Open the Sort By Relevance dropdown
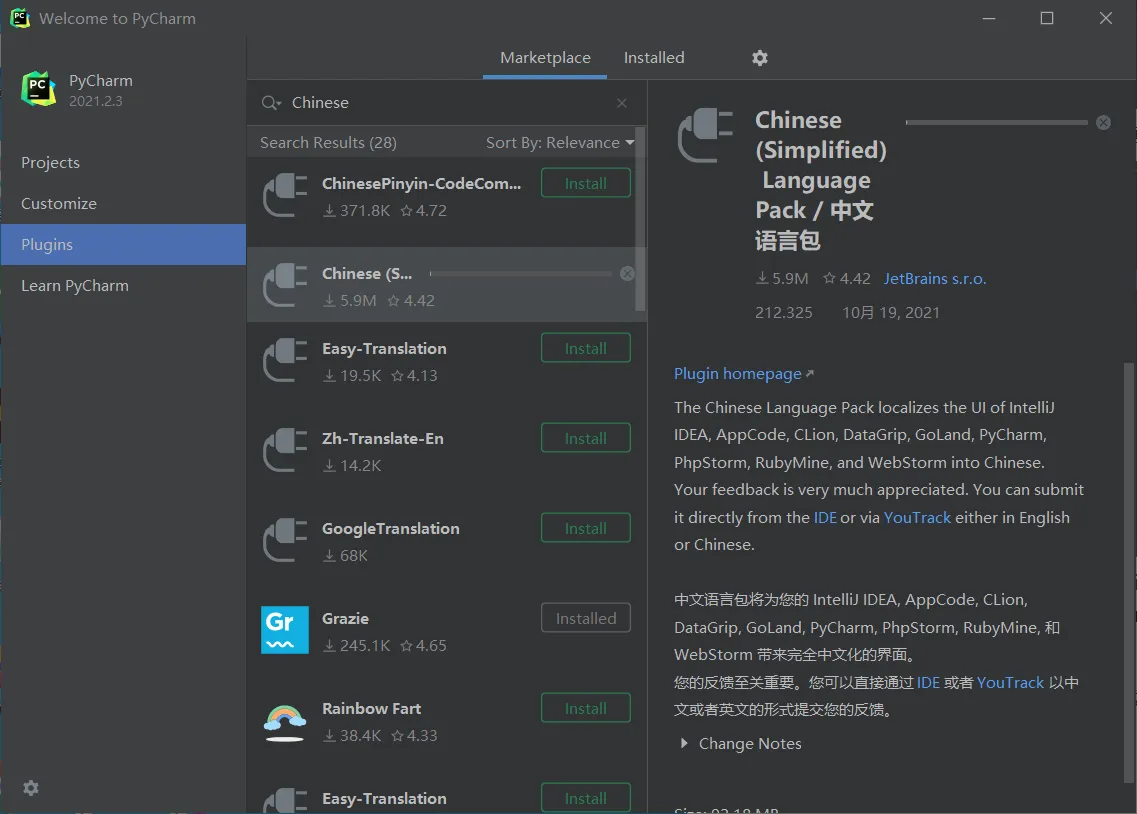The image size is (1137, 814). [560, 143]
